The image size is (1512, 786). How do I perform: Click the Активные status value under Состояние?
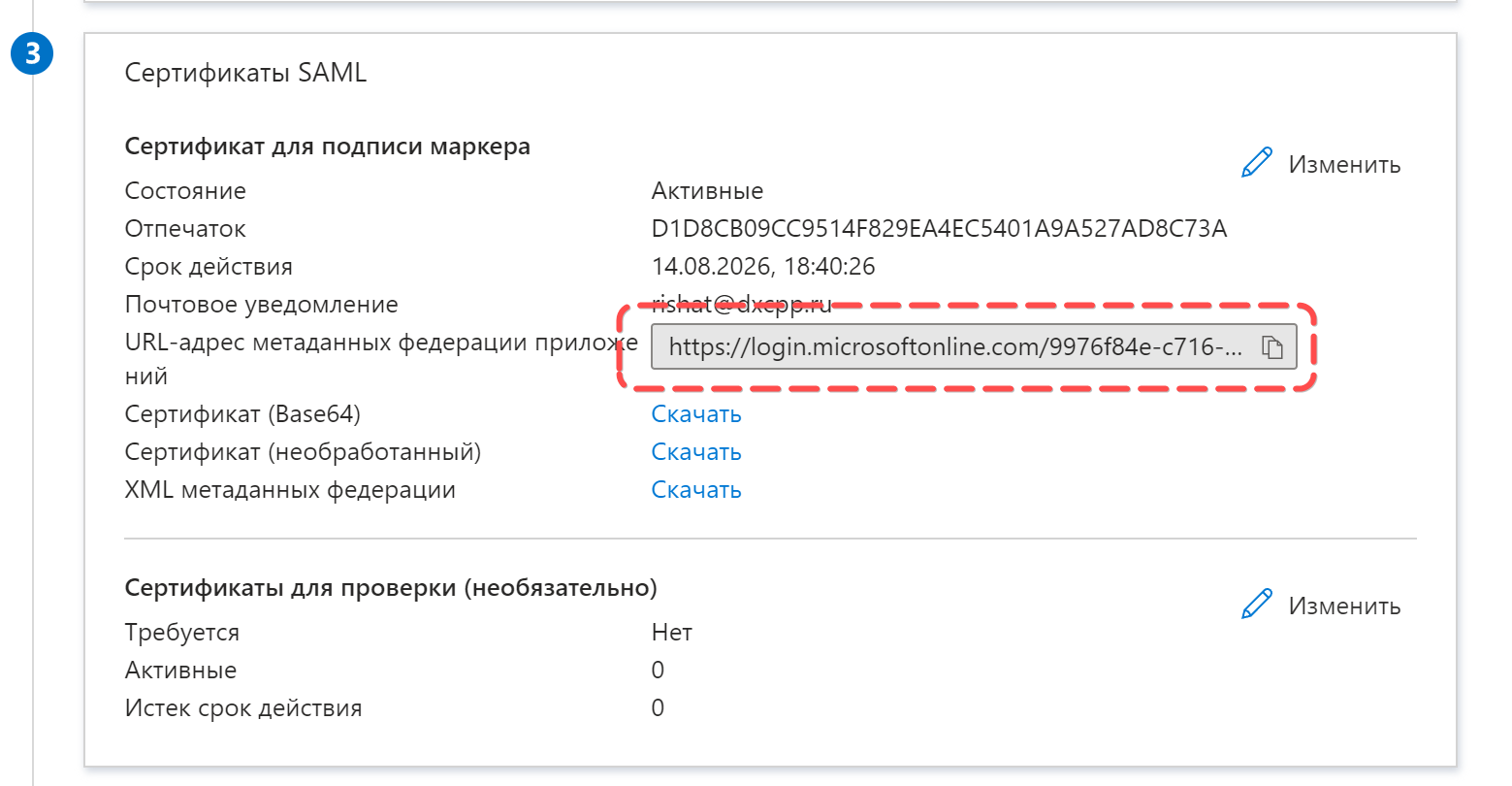click(x=707, y=191)
